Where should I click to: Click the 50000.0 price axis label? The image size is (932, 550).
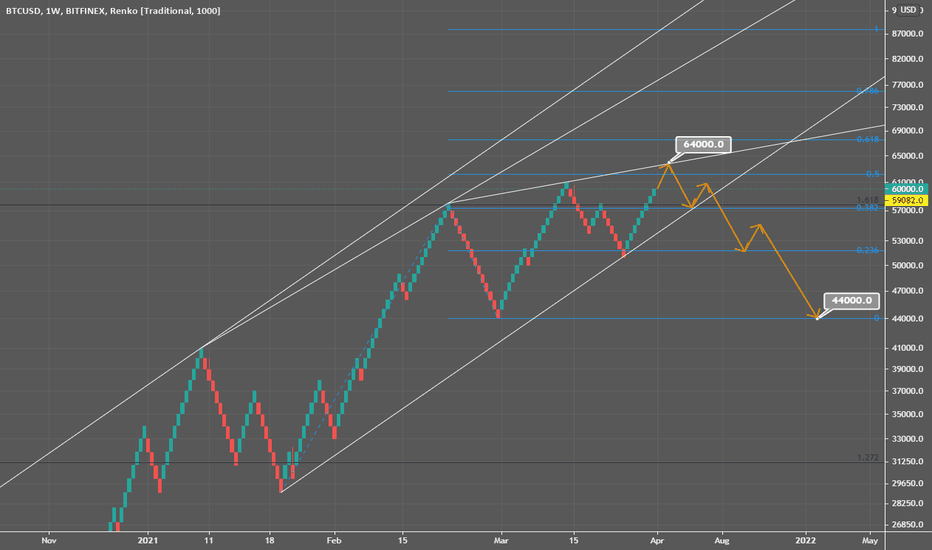[x=908, y=265]
